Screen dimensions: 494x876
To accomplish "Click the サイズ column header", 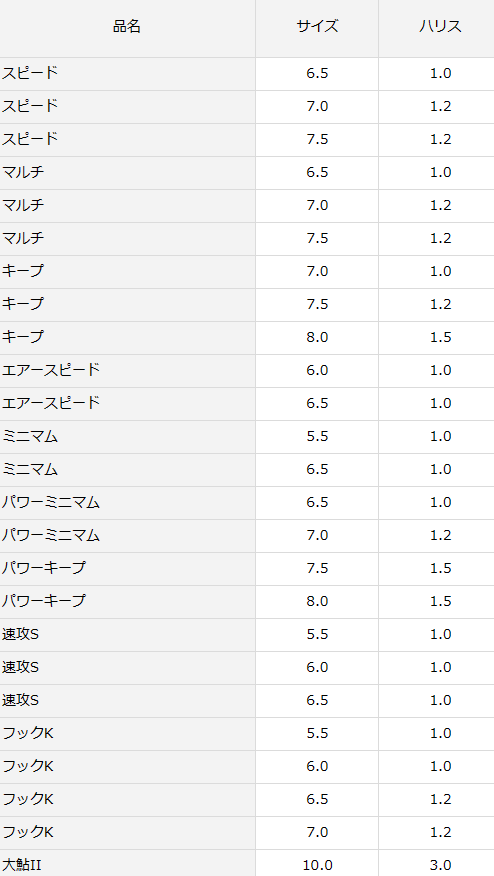I will coord(317,26).
